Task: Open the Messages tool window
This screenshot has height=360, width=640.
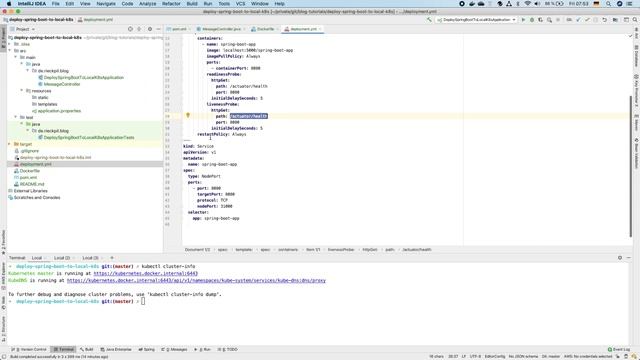Action: click(x=174, y=349)
